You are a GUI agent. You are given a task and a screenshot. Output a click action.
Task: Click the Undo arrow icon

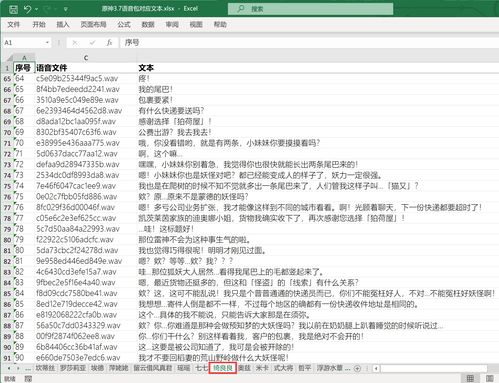click(27, 9)
